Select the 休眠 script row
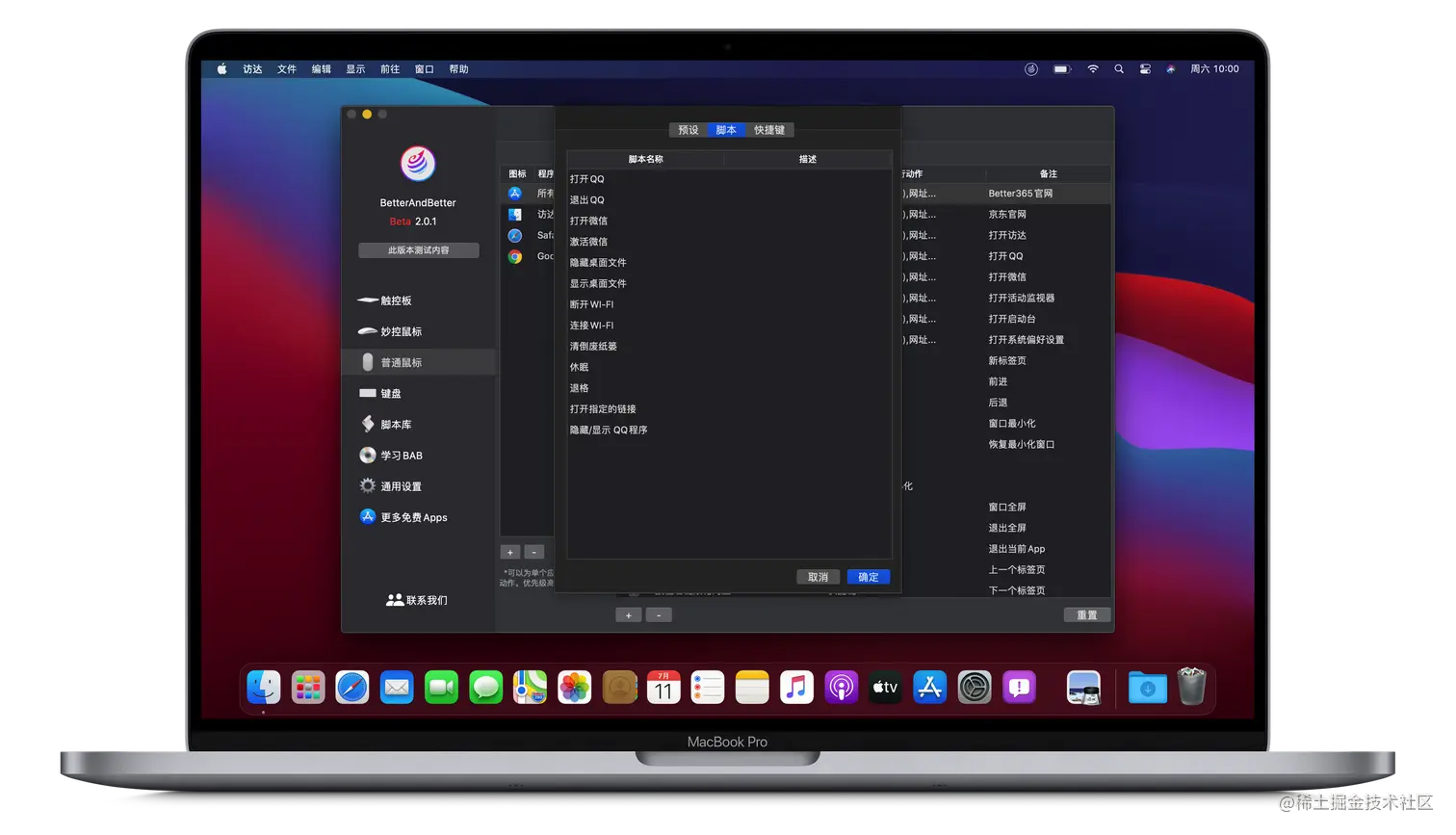 click(x=729, y=367)
